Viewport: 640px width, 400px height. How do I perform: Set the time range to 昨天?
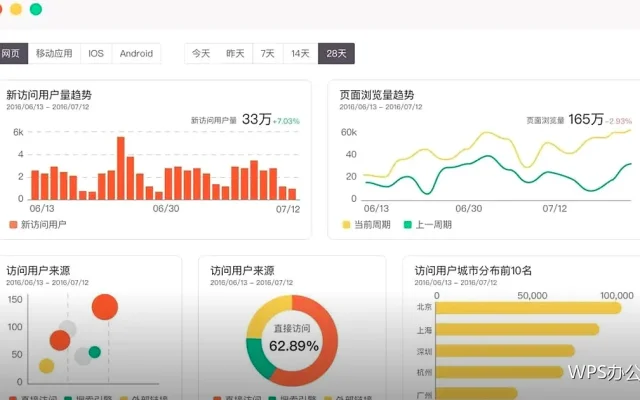(235, 53)
